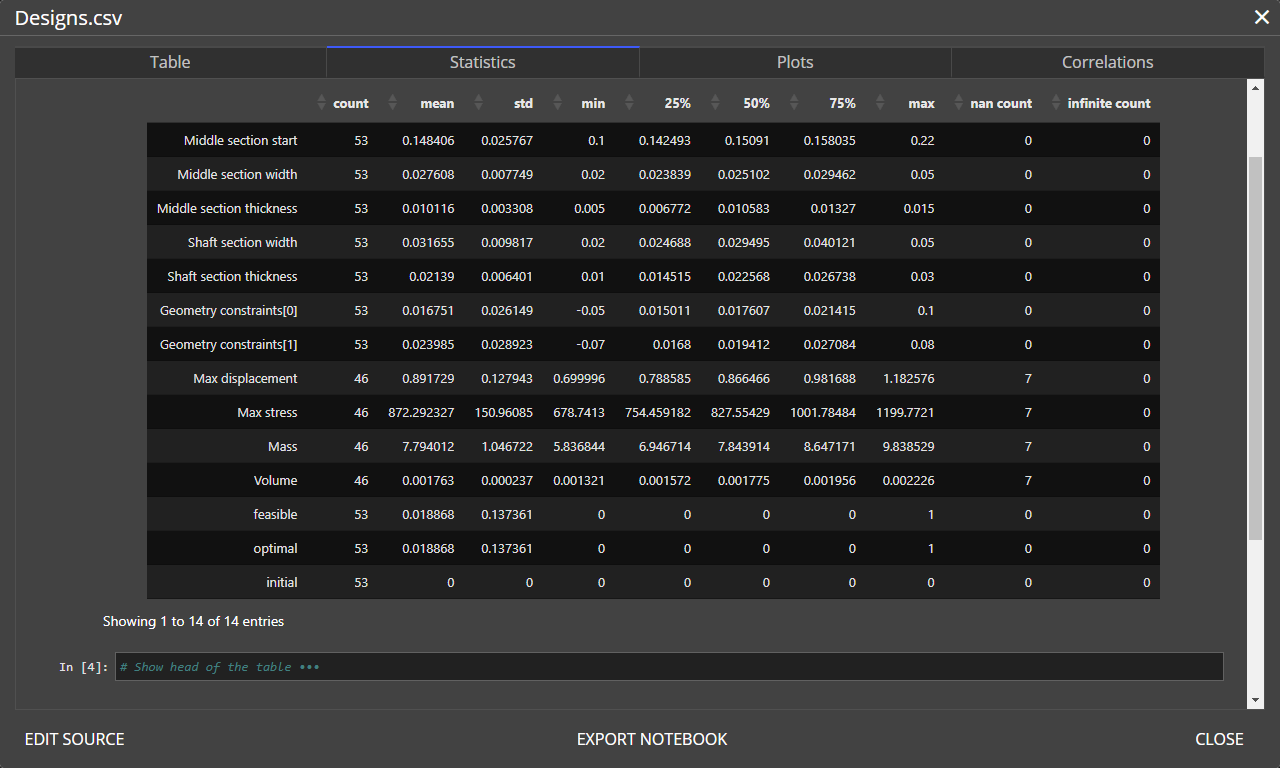Expand the collapsed code cell ellipsis

coord(309,667)
